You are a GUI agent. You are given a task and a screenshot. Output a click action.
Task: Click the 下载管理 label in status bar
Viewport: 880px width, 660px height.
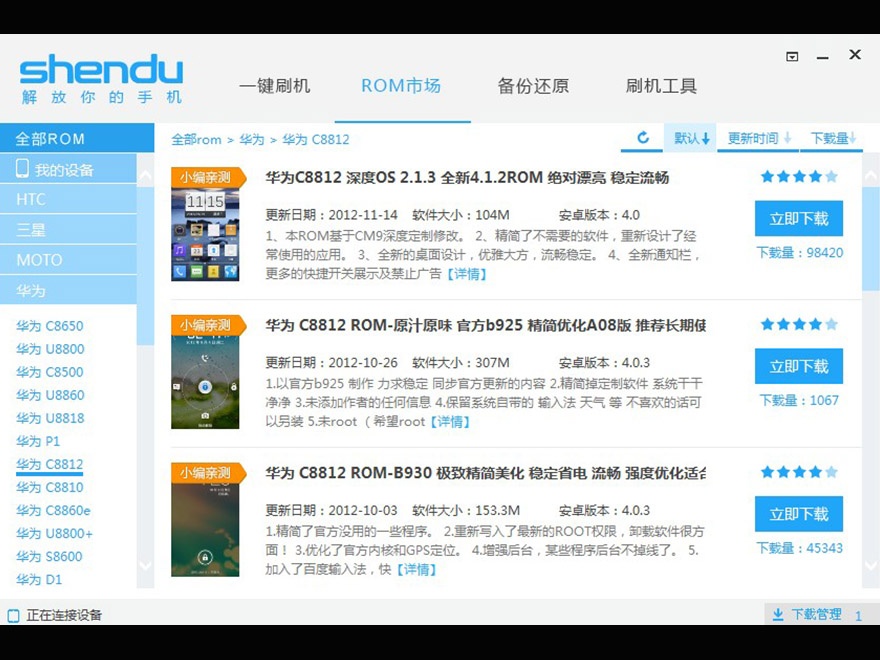pyautogui.click(x=817, y=615)
